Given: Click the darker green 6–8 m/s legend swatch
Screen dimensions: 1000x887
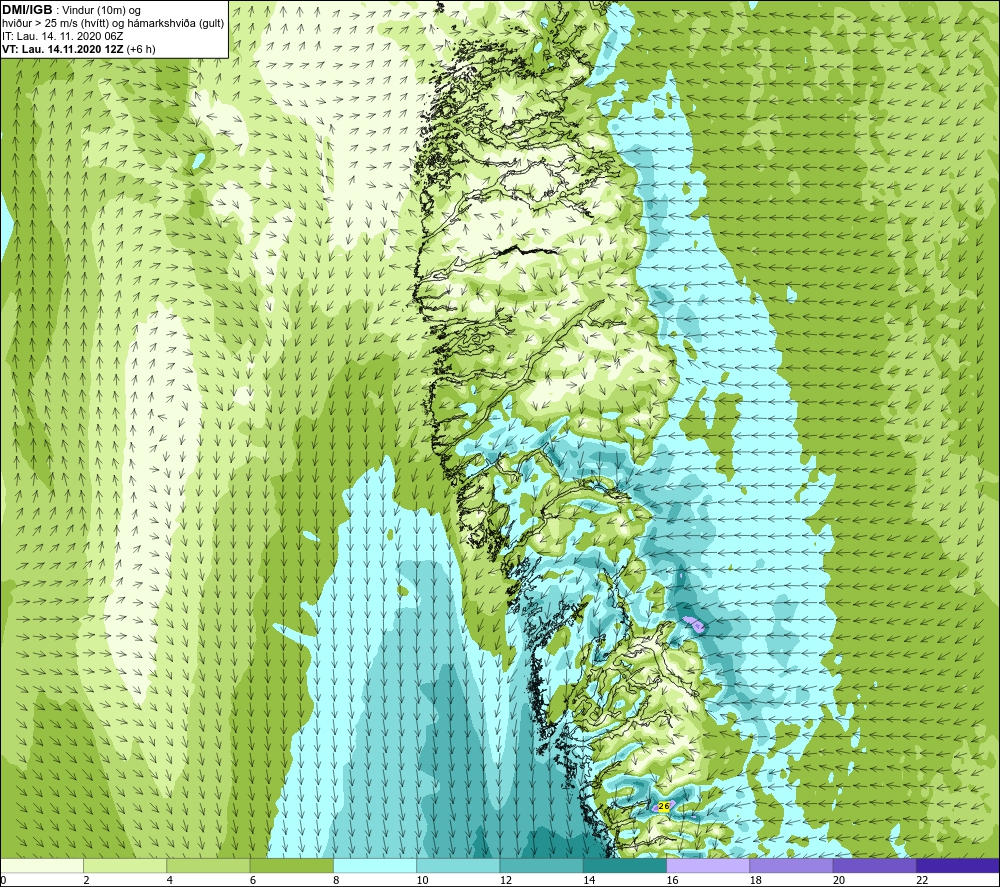Looking at the screenshot, I should point(291,865).
